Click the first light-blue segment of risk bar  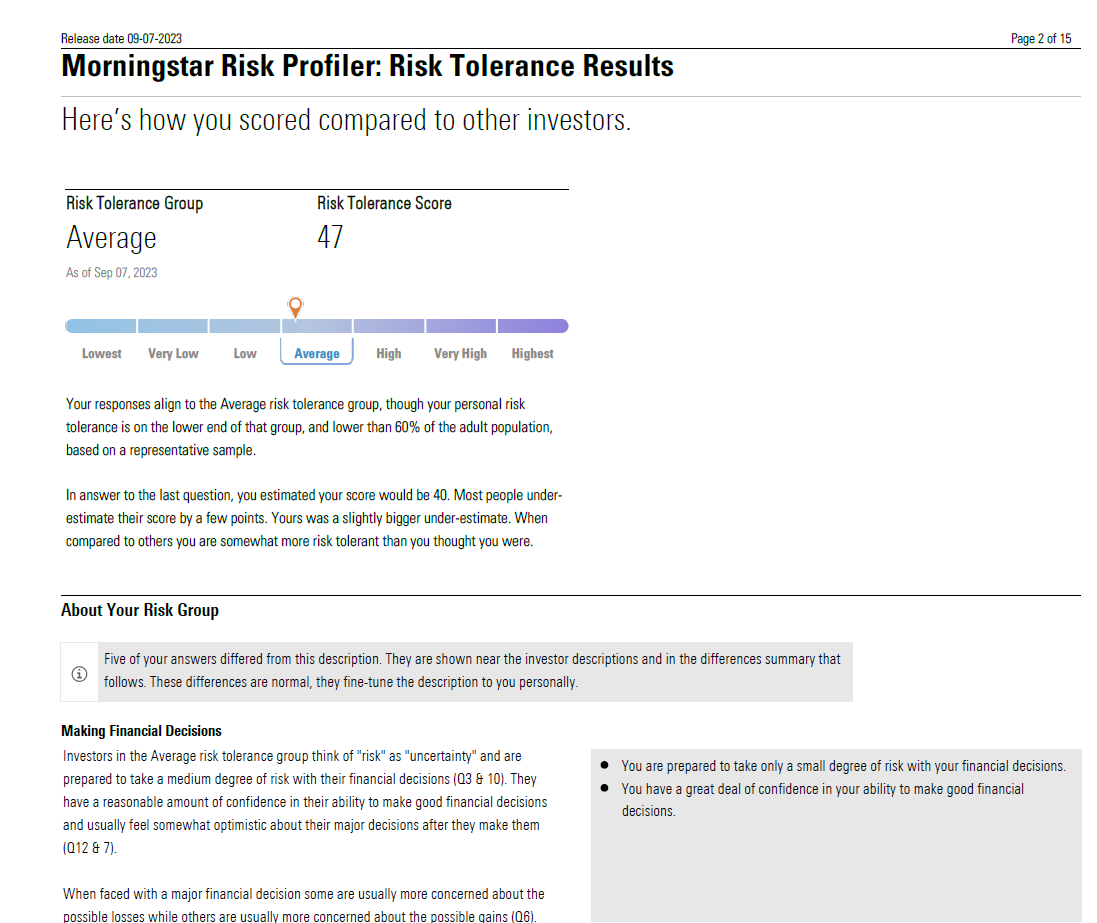pyautogui.click(x=101, y=326)
